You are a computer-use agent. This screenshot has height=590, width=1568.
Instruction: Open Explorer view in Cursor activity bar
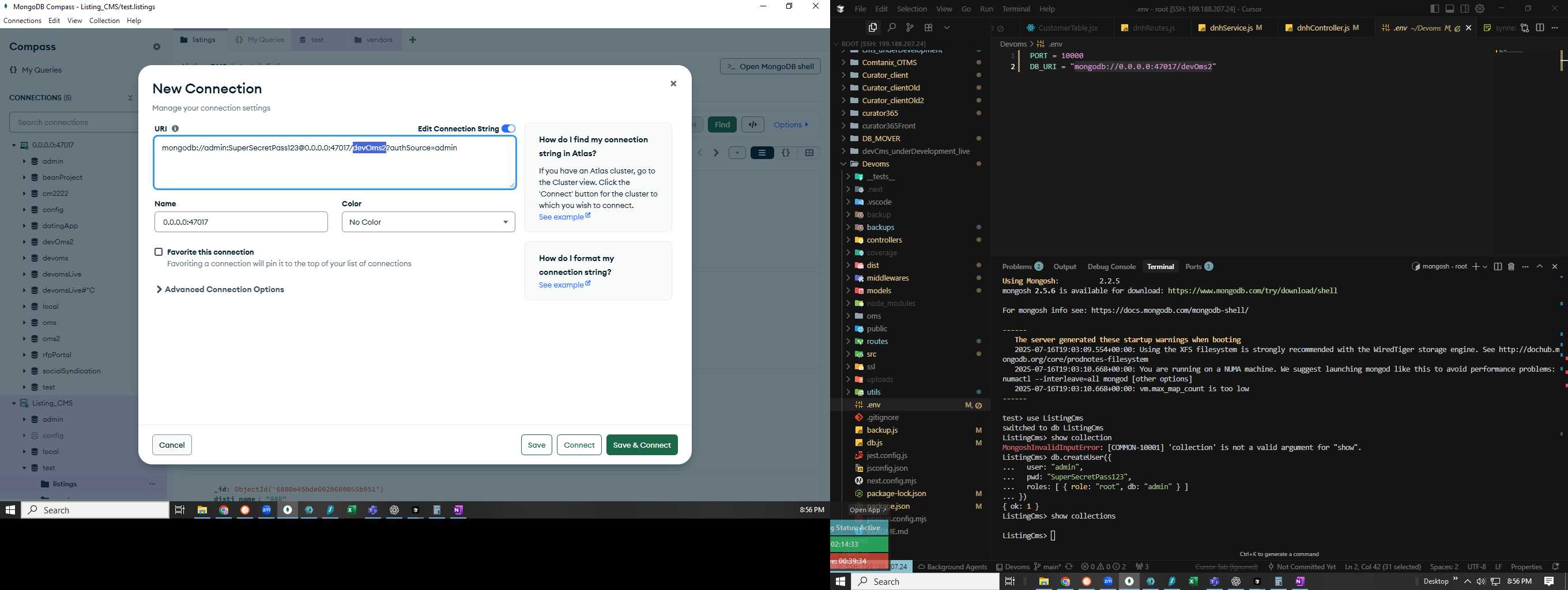(872, 28)
